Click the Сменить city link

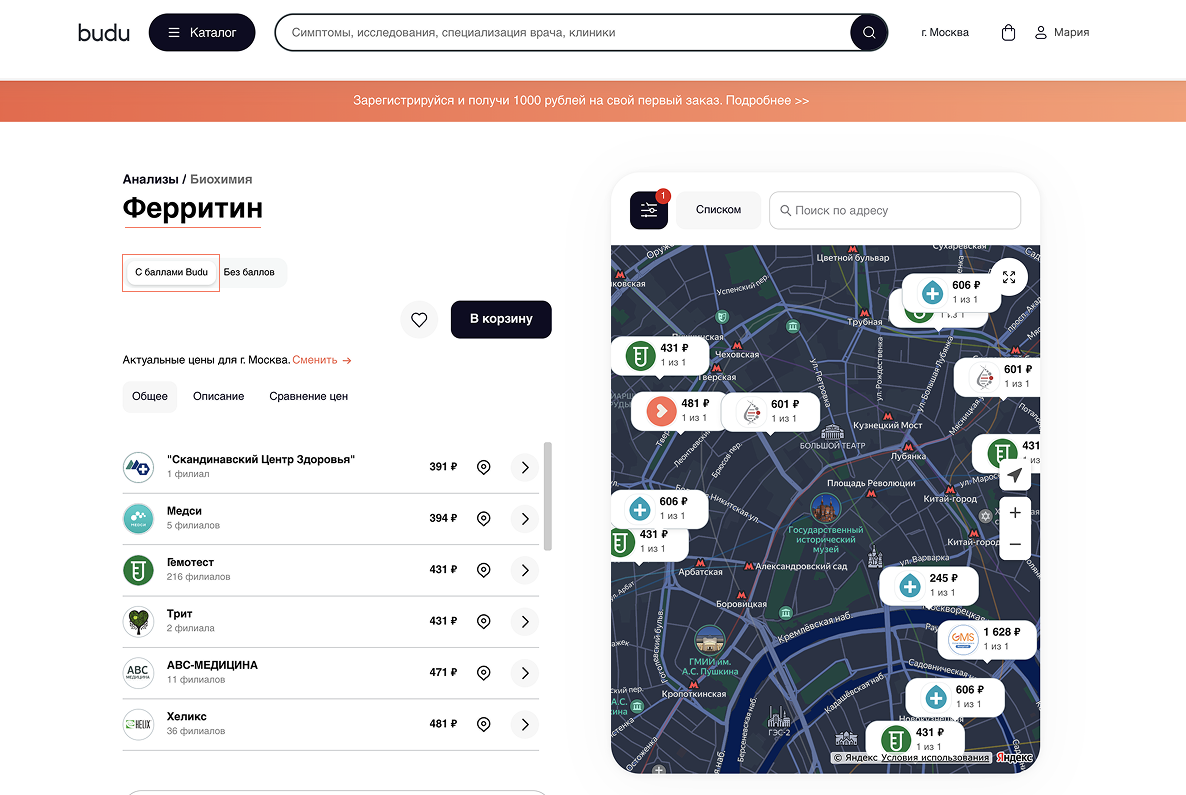click(322, 360)
